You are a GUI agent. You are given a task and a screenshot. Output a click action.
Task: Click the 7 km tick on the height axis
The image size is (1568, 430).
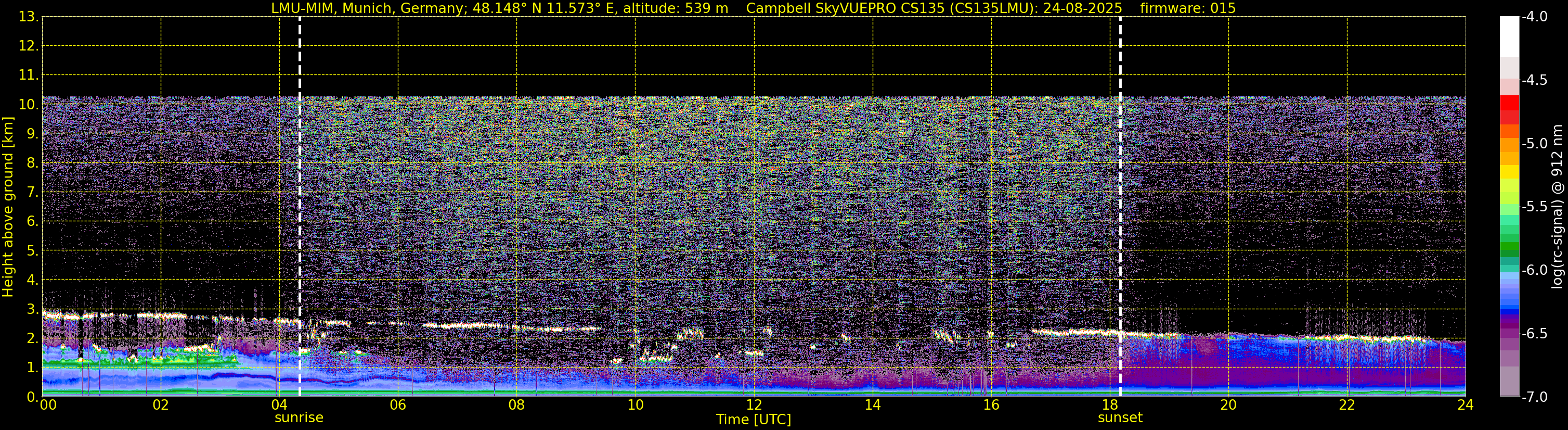click(32, 193)
